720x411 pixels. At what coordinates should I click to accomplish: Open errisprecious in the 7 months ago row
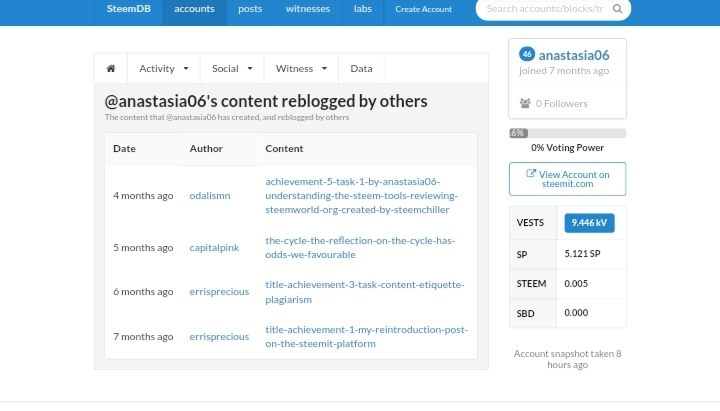pyautogui.click(x=219, y=337)
